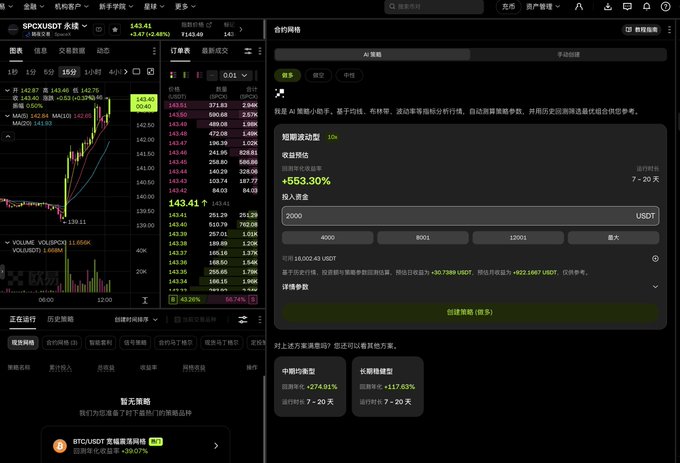Image resolution: width=680 pixels, height=463 pixels.
Task: Click the AI assistant pixel icon
Action: click(280, 93)
